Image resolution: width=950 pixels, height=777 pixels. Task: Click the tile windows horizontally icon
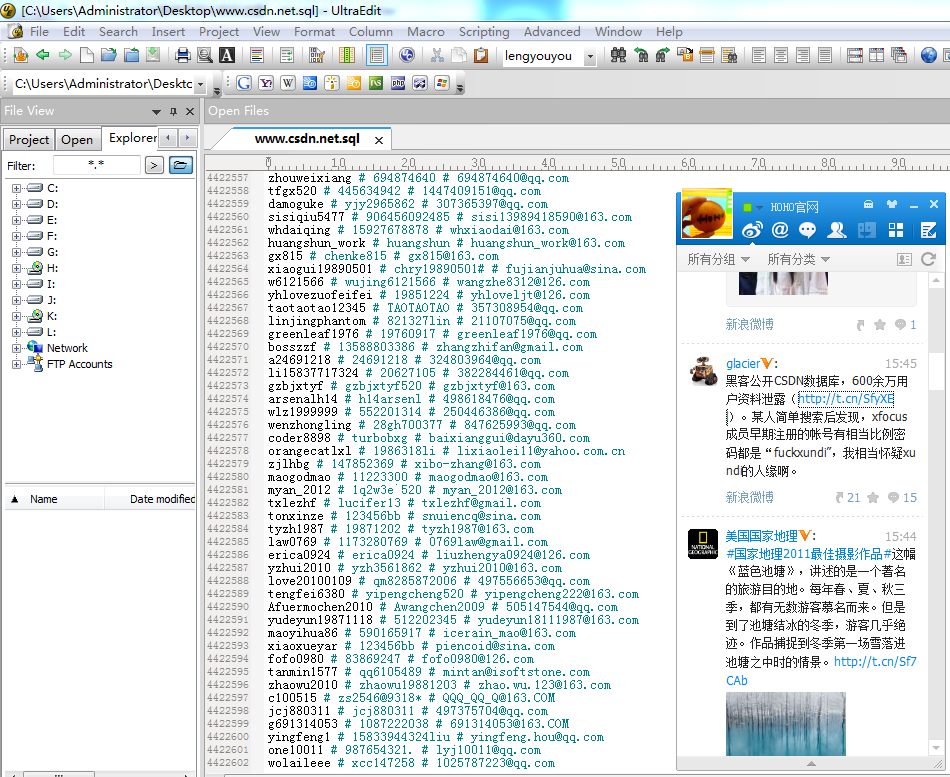(855, 56)
